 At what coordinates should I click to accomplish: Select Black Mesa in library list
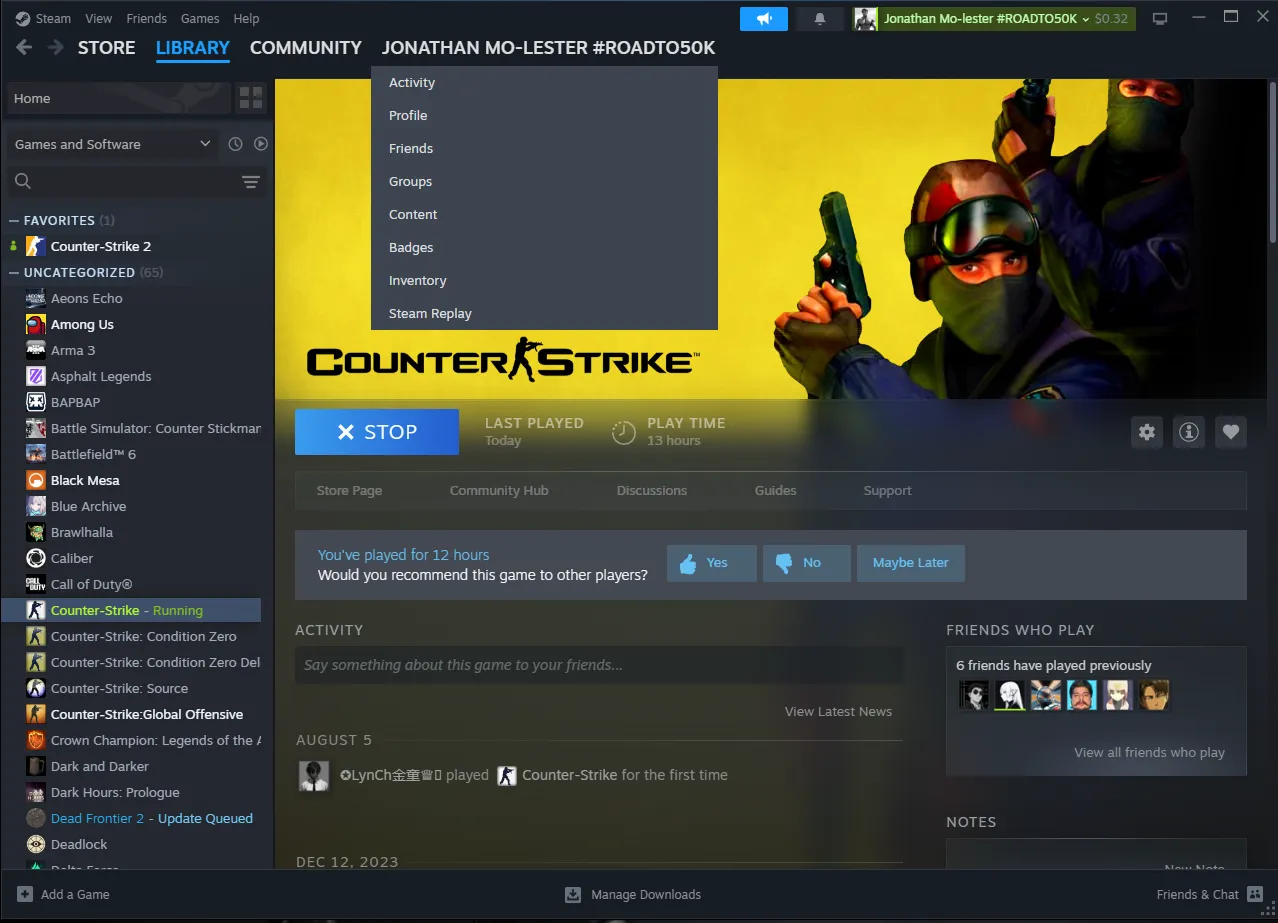pyautogui.click(x=85, y=480)
